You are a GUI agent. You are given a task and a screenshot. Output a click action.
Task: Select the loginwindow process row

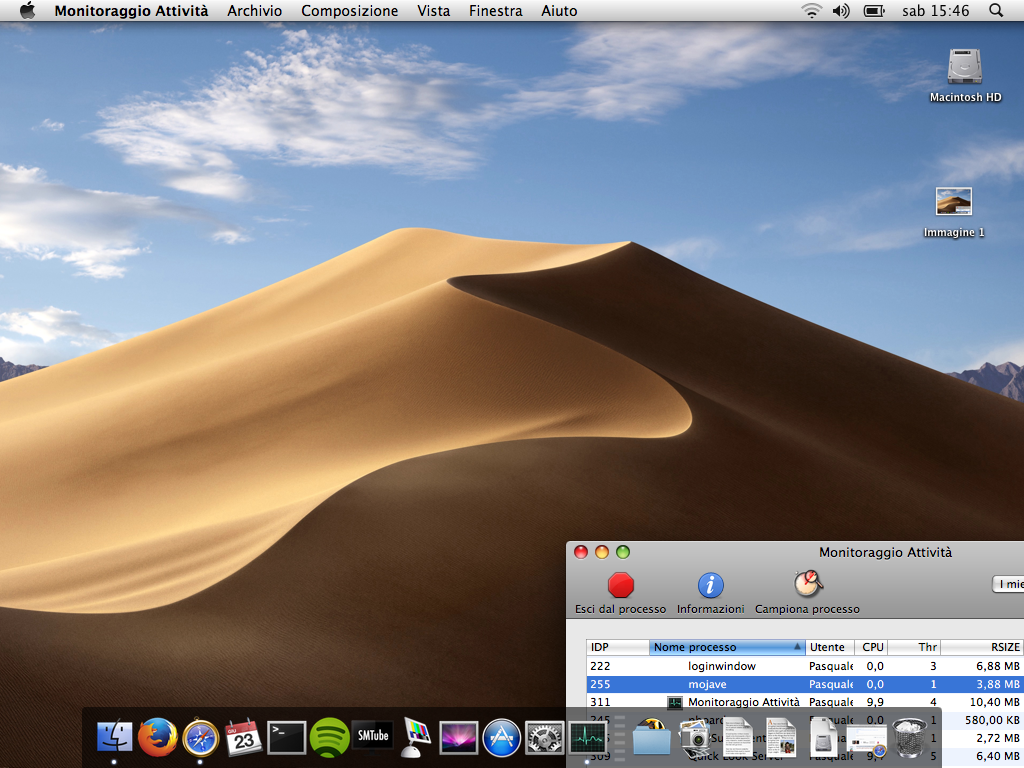click(805, 666)
